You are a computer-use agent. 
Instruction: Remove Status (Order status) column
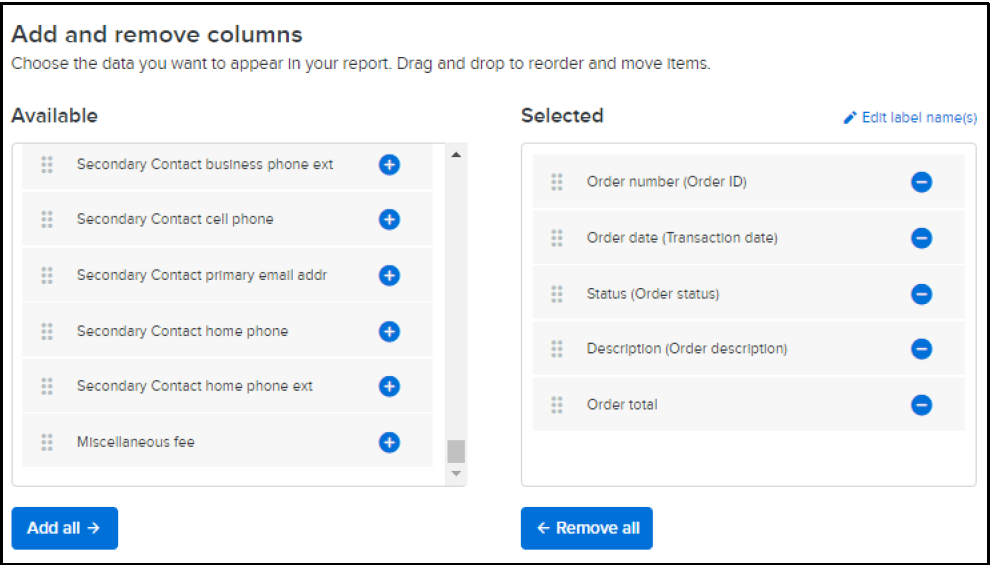click(x=921, y=294)
